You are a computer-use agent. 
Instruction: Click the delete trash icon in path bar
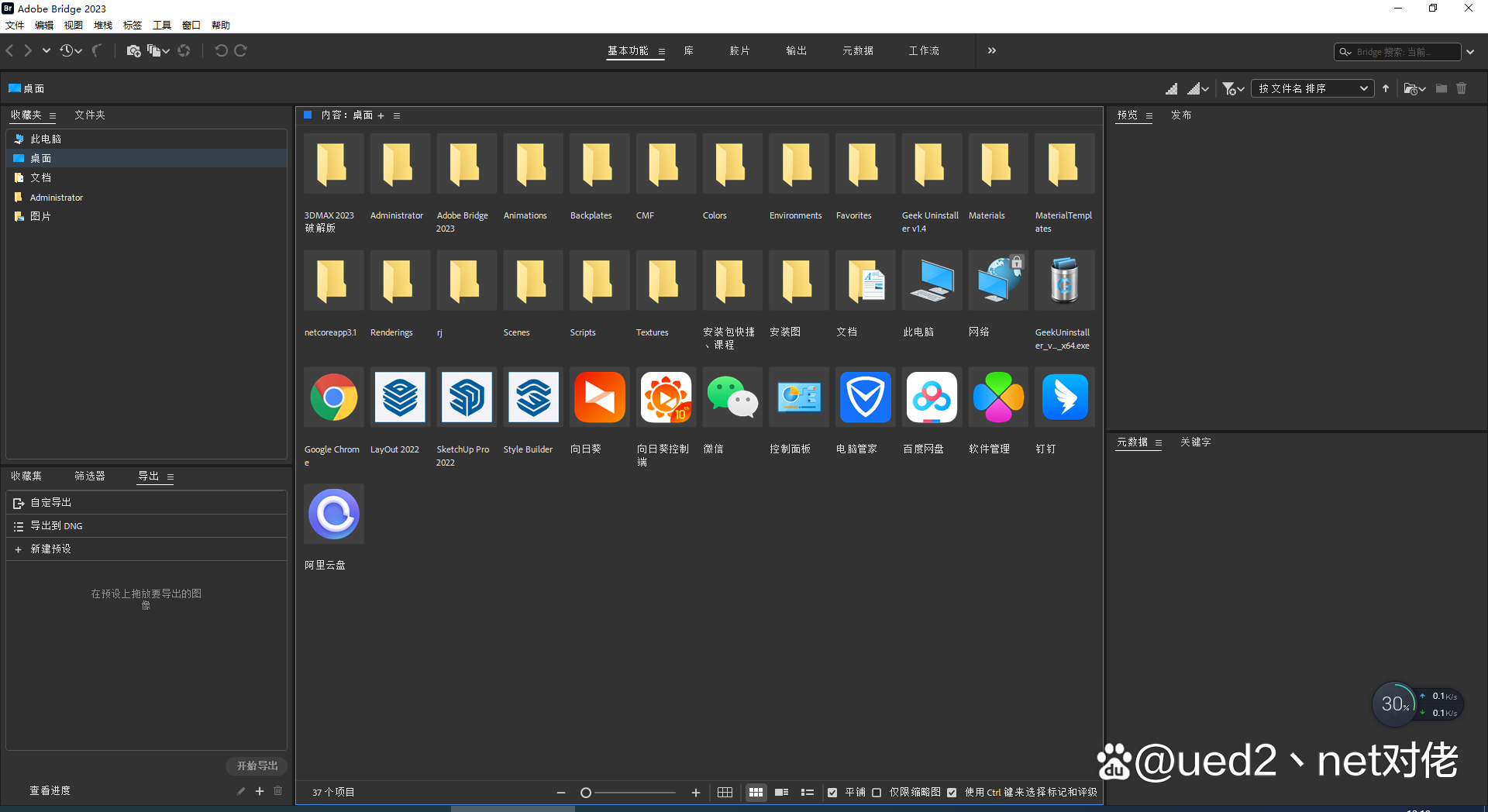(1461, 88)
